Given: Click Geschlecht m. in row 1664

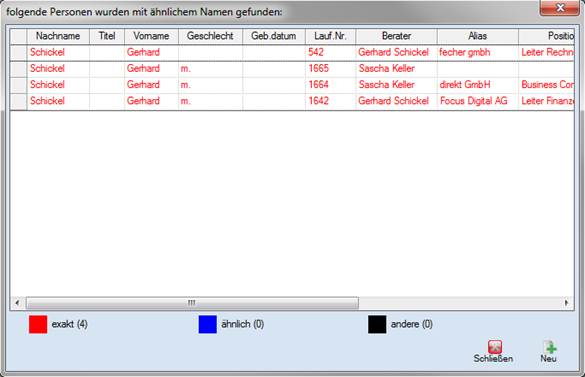Looking at the screenshot, I should click(x=210, y=85).
